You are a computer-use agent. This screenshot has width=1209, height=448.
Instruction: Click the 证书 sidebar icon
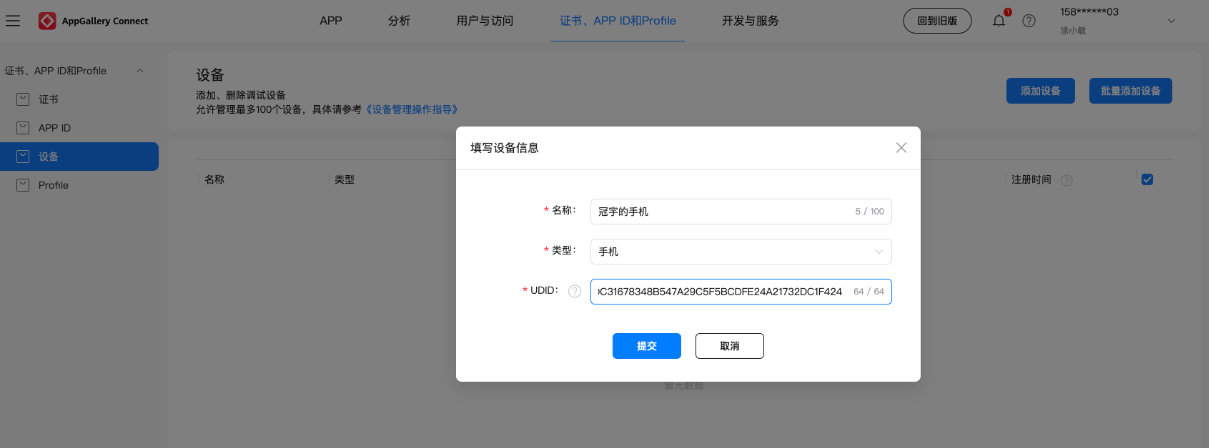23,99
